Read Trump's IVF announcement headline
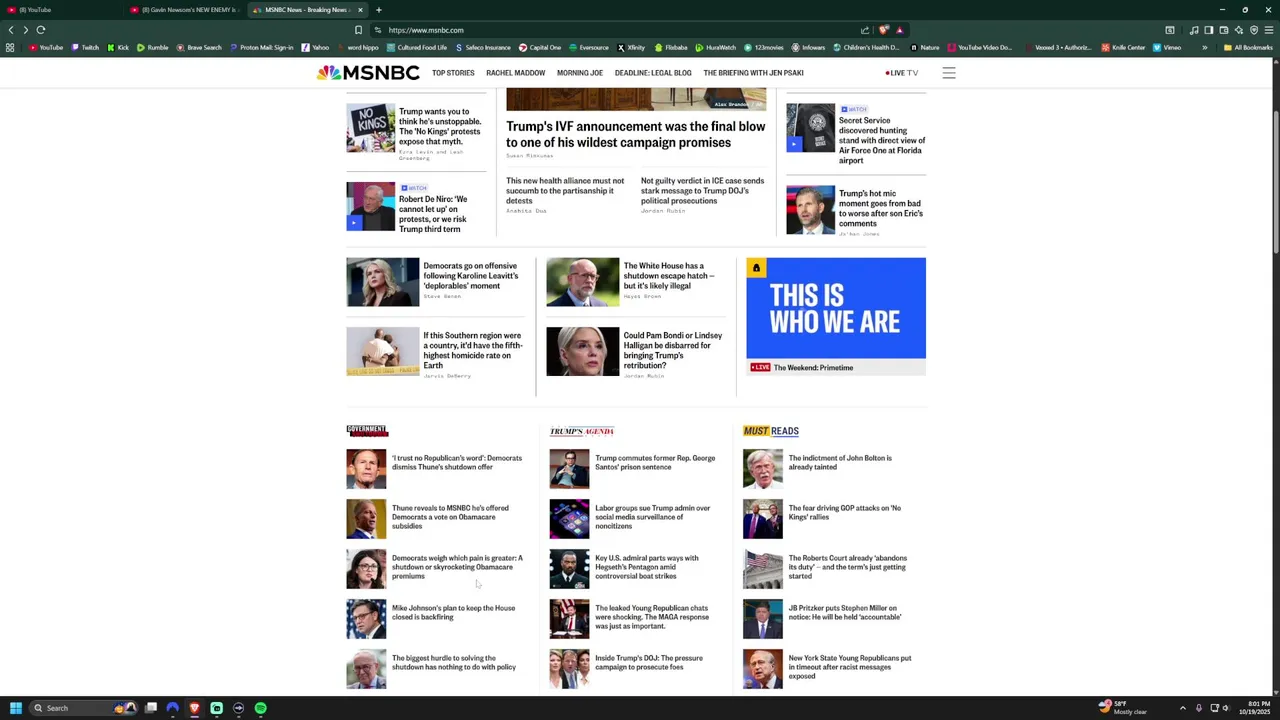The image size is (1280, 720). coord(635,134)
